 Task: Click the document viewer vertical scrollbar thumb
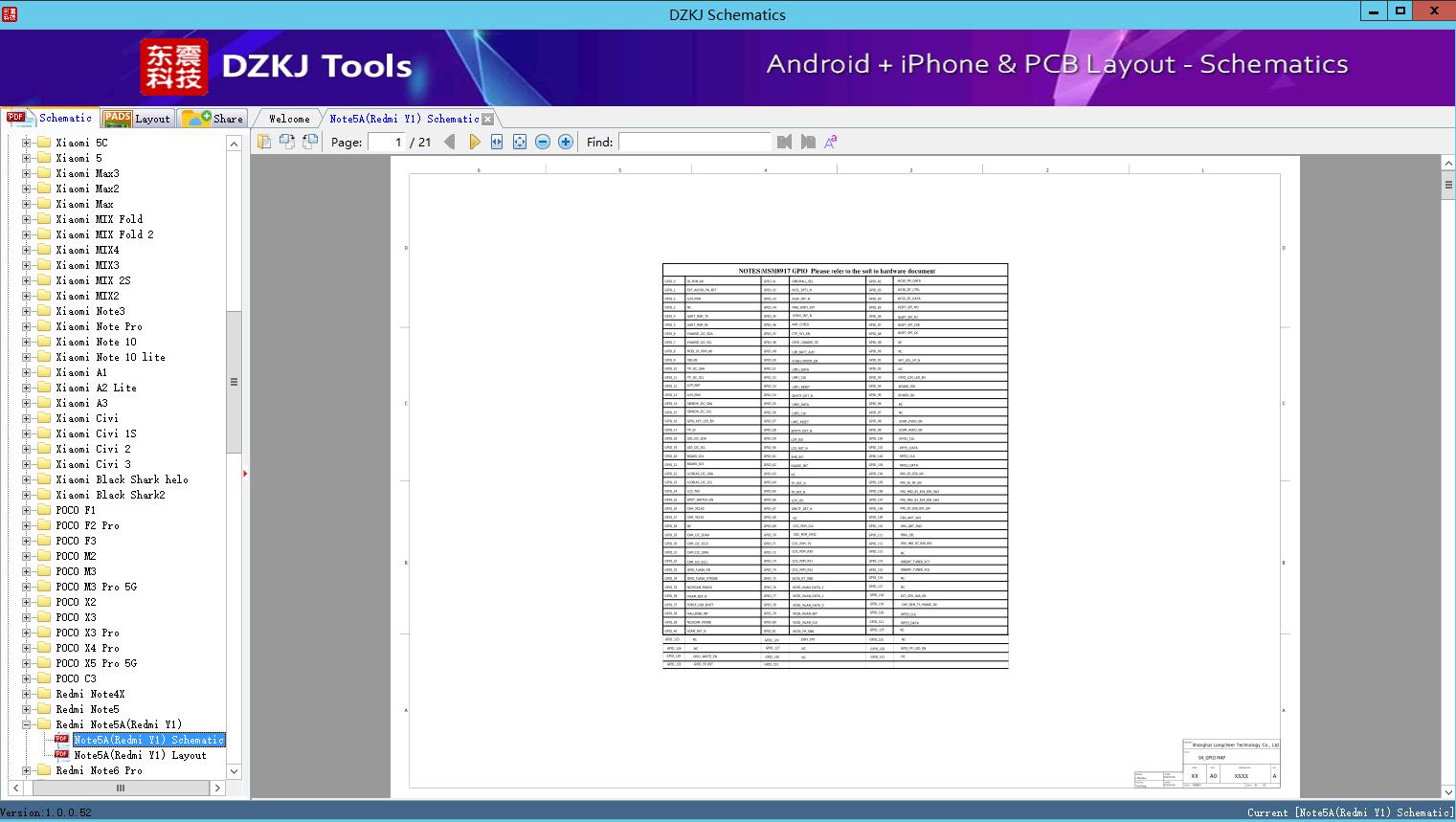(x=1448, y=185)
